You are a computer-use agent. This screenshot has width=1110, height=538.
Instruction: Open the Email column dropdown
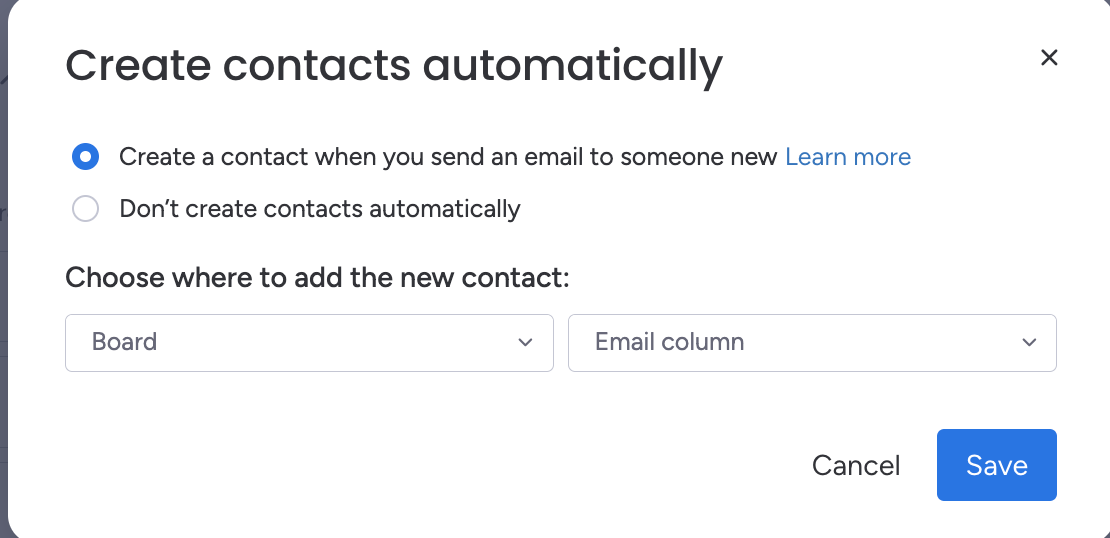click(811, 343)
